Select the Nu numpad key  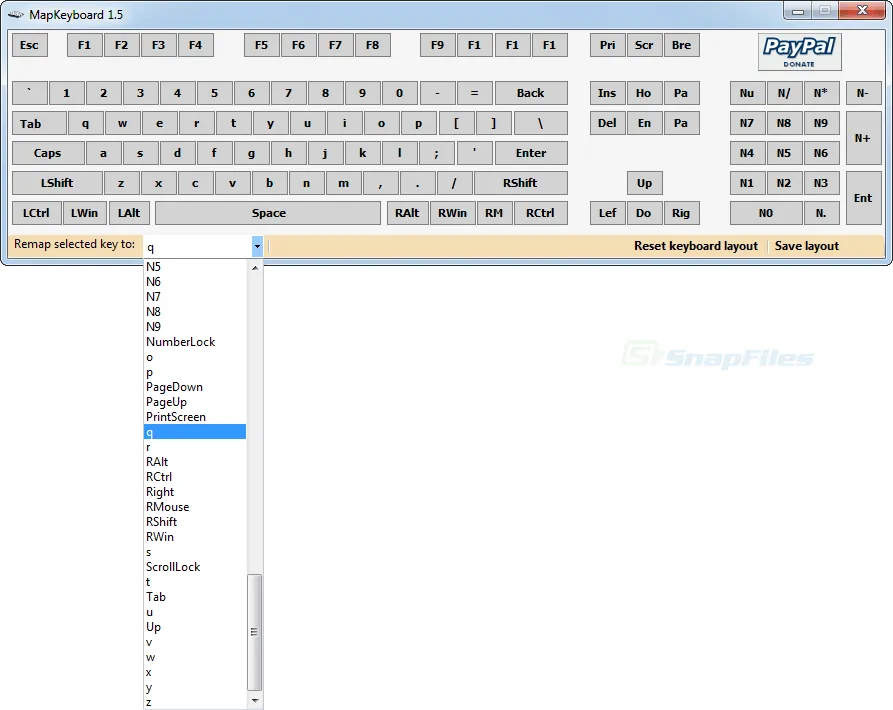pos(747,93)
